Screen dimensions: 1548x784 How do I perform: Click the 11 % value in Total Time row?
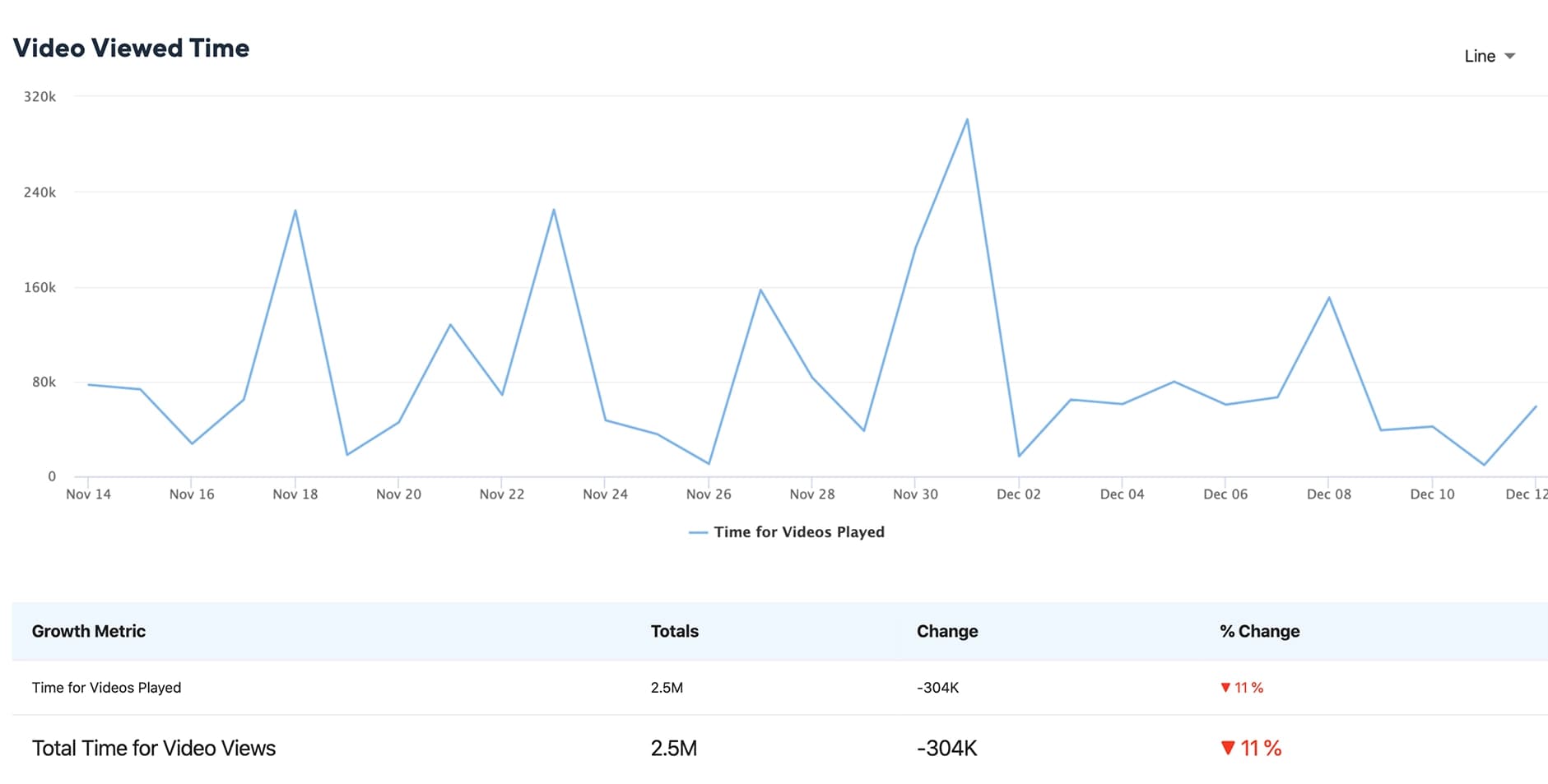coord(1261,749)
